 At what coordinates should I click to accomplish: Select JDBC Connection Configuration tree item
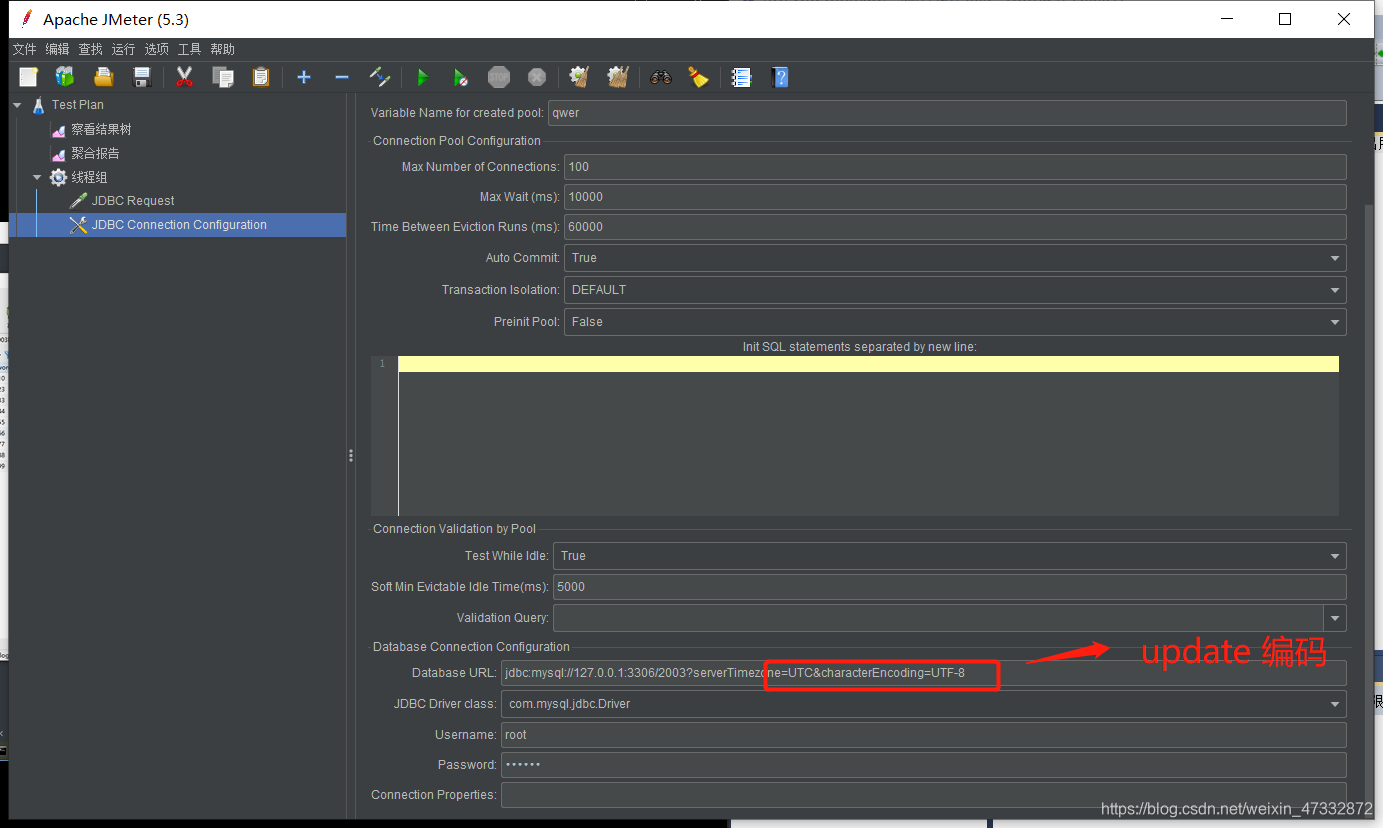179,225
